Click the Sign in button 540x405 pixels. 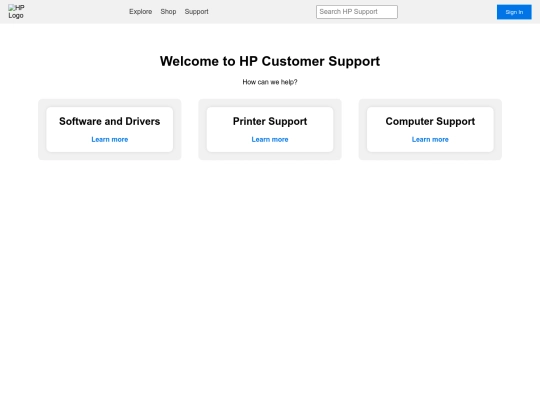click(514, 12)
